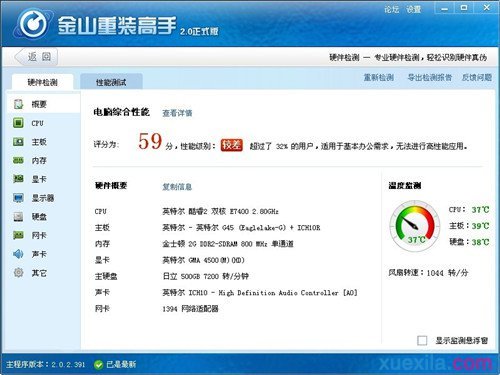Click the green 已是最新 checkmark icon

coord(98,365)
